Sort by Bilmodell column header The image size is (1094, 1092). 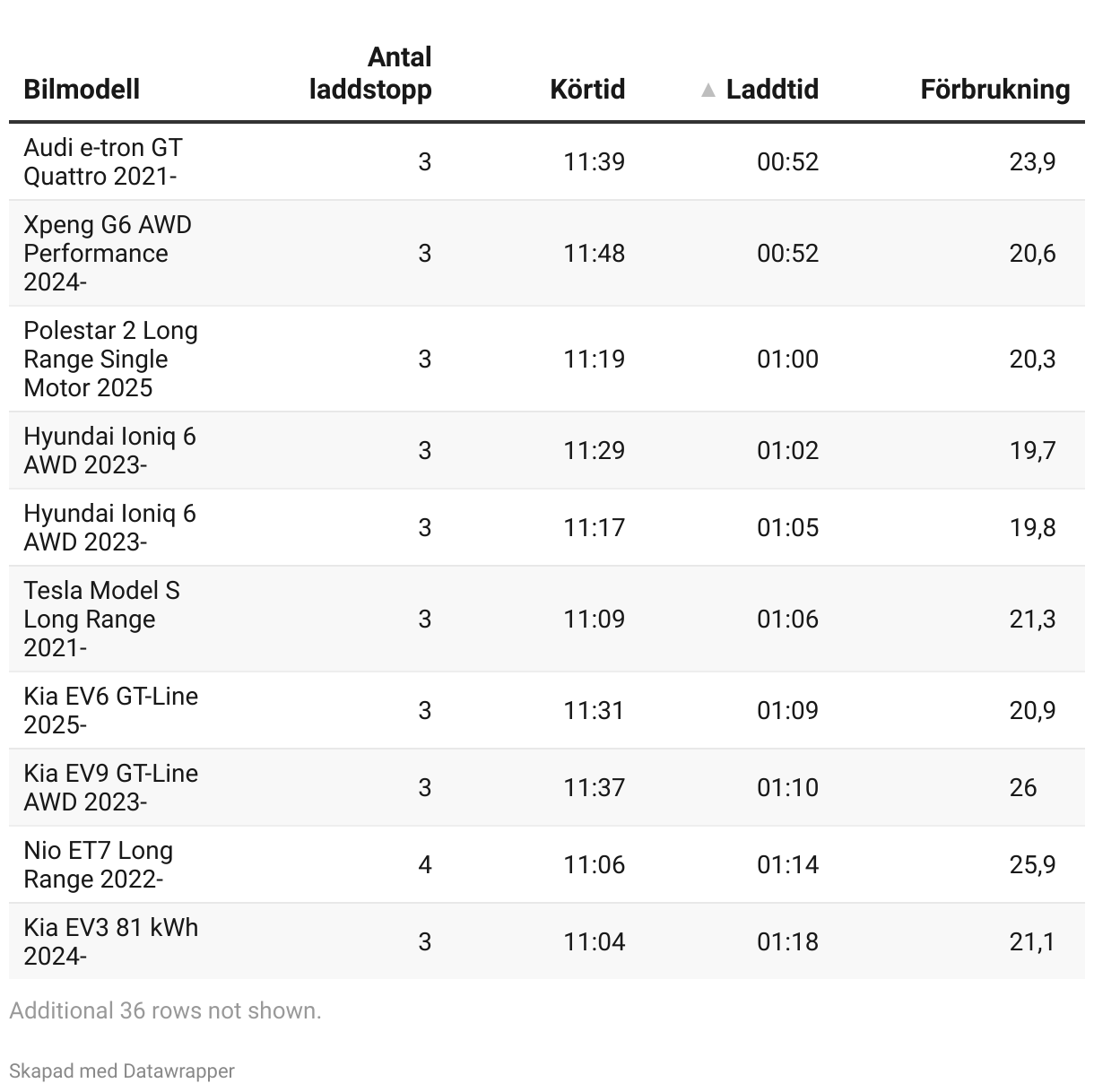[x=82, y=89]
